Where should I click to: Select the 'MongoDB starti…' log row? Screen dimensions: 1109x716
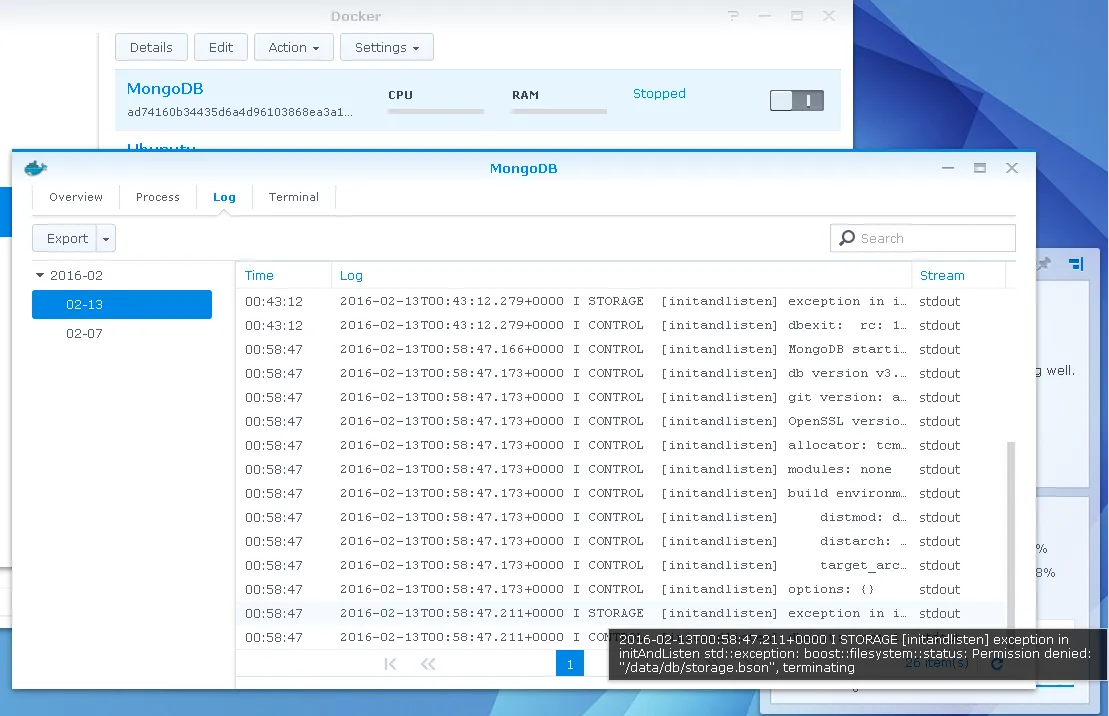click(x=620, y=350)
